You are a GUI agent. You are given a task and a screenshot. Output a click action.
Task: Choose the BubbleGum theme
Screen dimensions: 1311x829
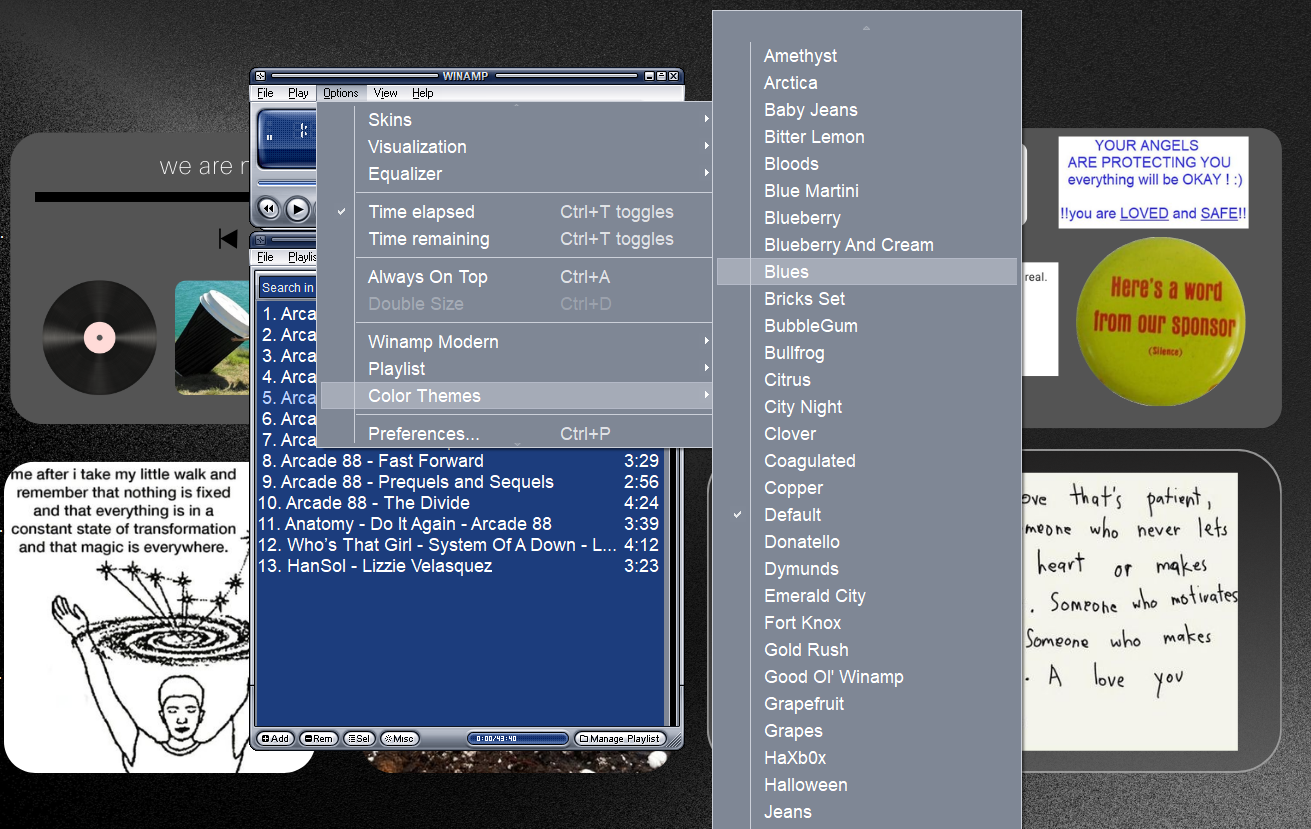point(867,326)
